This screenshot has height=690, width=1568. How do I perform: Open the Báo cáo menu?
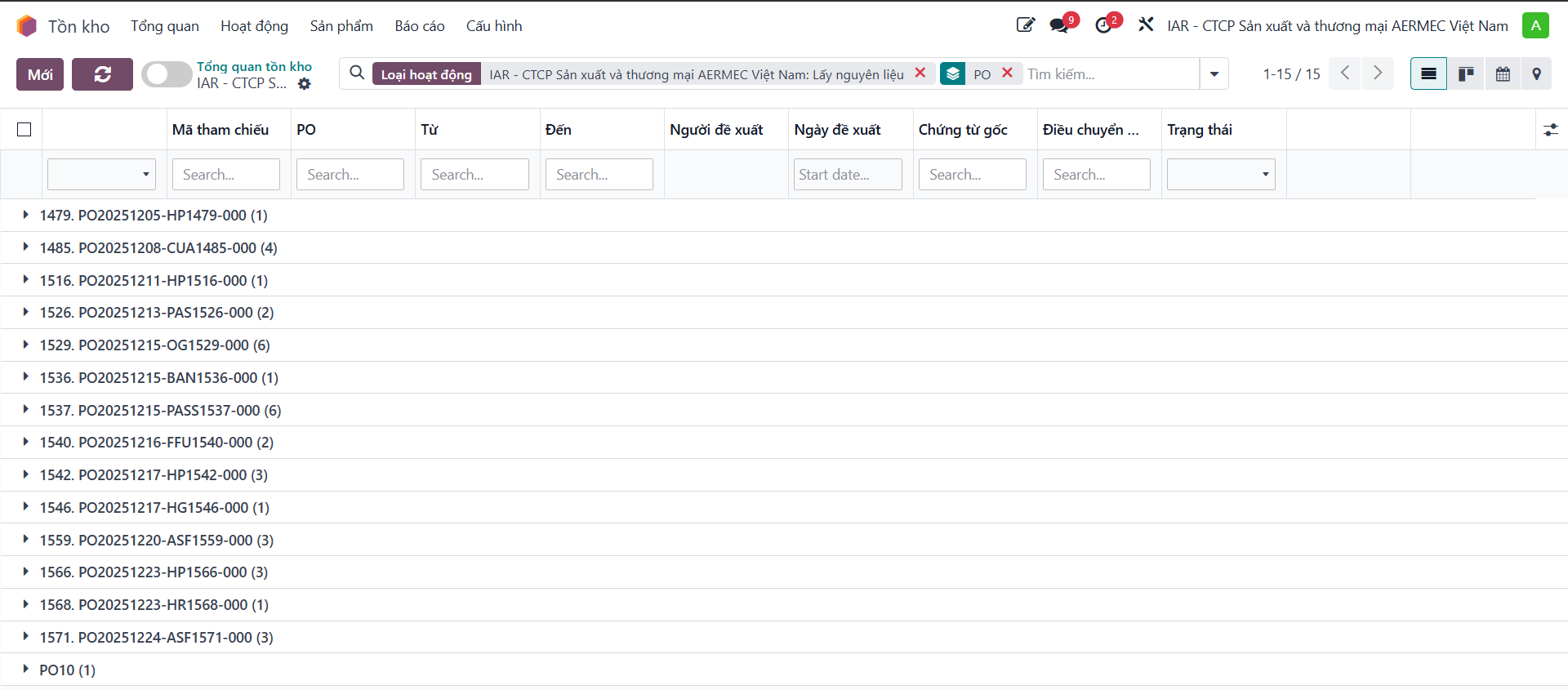click(x=420, y=26)
